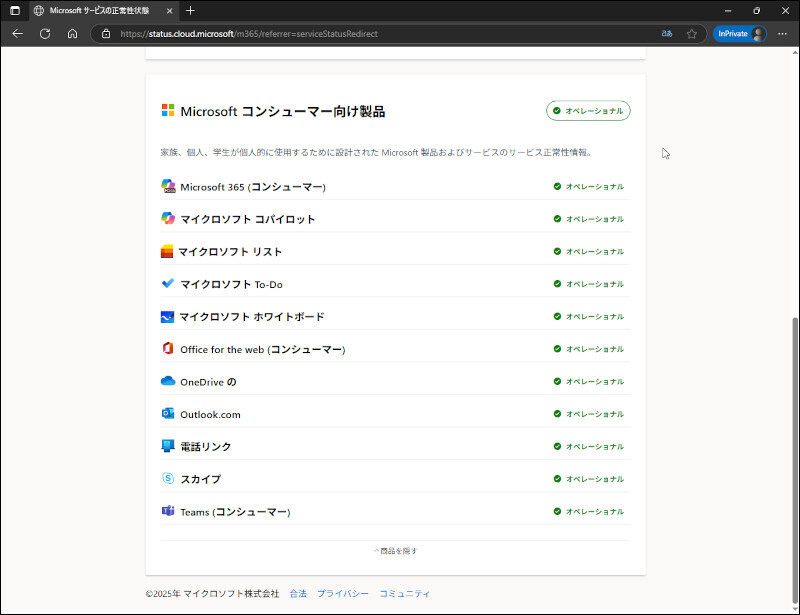800x615 pixels.
Task: Click the スカイプ label
Action: pos(201,479)
